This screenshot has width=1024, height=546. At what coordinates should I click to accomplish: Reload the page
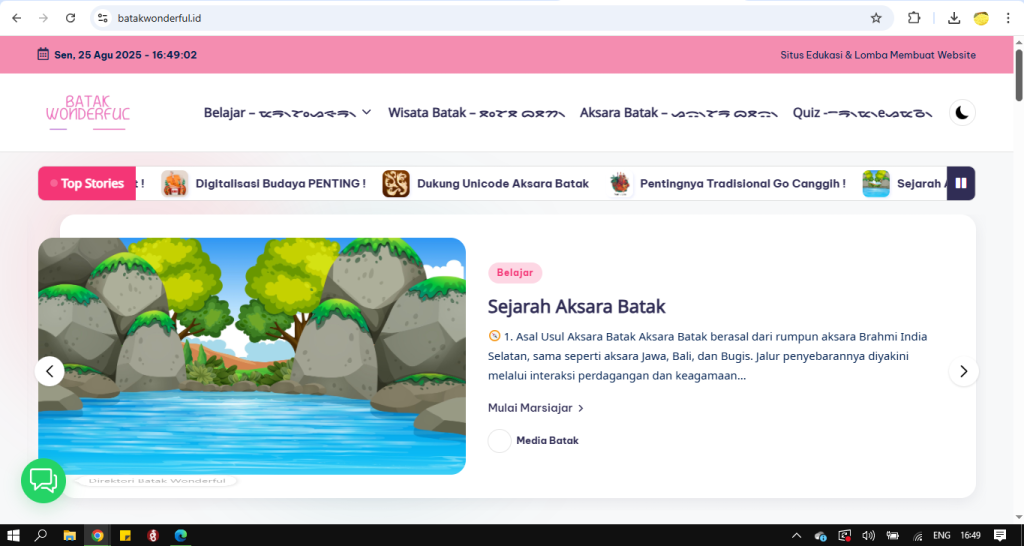click(x=70, y=18)
